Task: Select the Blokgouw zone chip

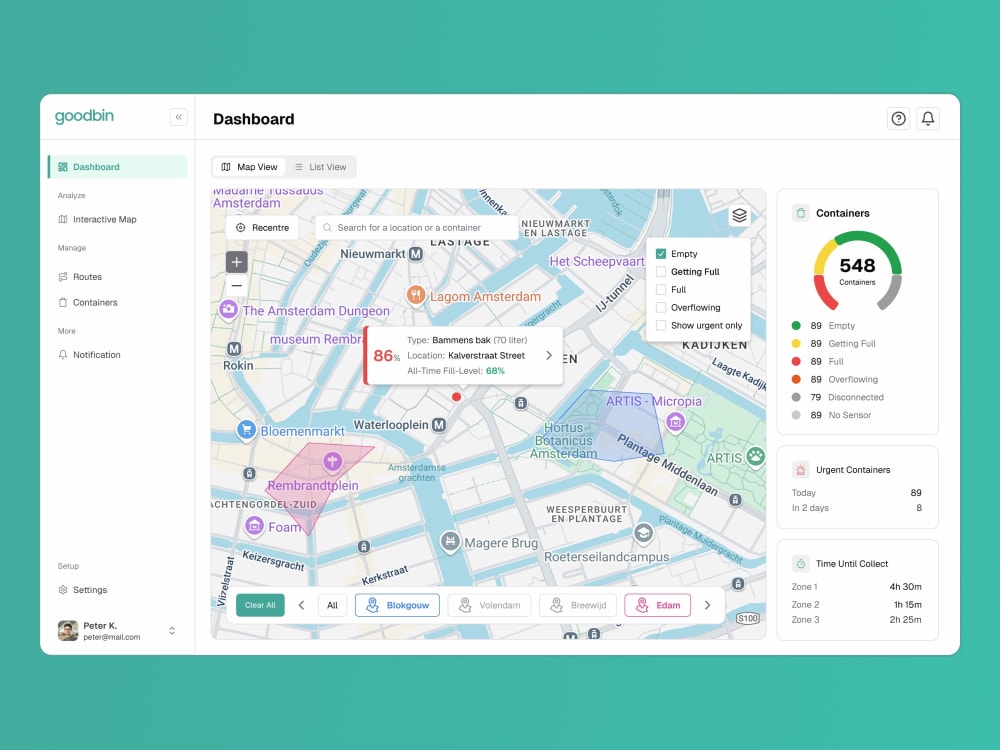Action: [397, 605]
